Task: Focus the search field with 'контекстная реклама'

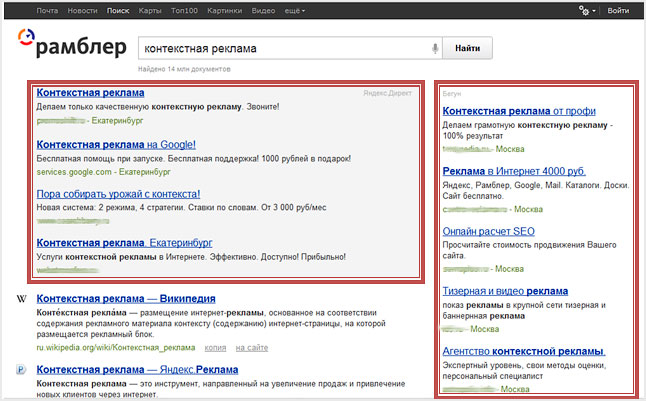Action: point(290,48)
